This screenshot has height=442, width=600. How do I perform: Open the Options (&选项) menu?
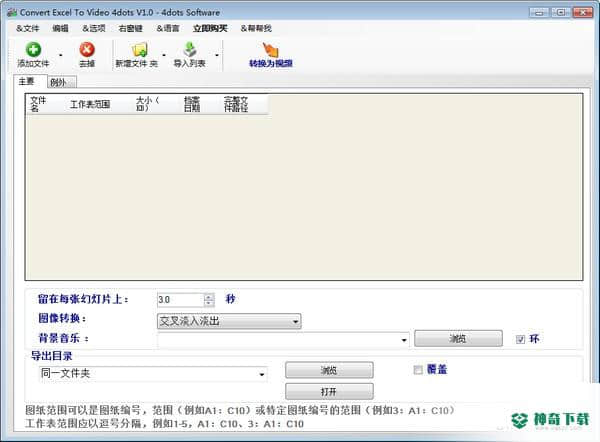pos(94,28)
